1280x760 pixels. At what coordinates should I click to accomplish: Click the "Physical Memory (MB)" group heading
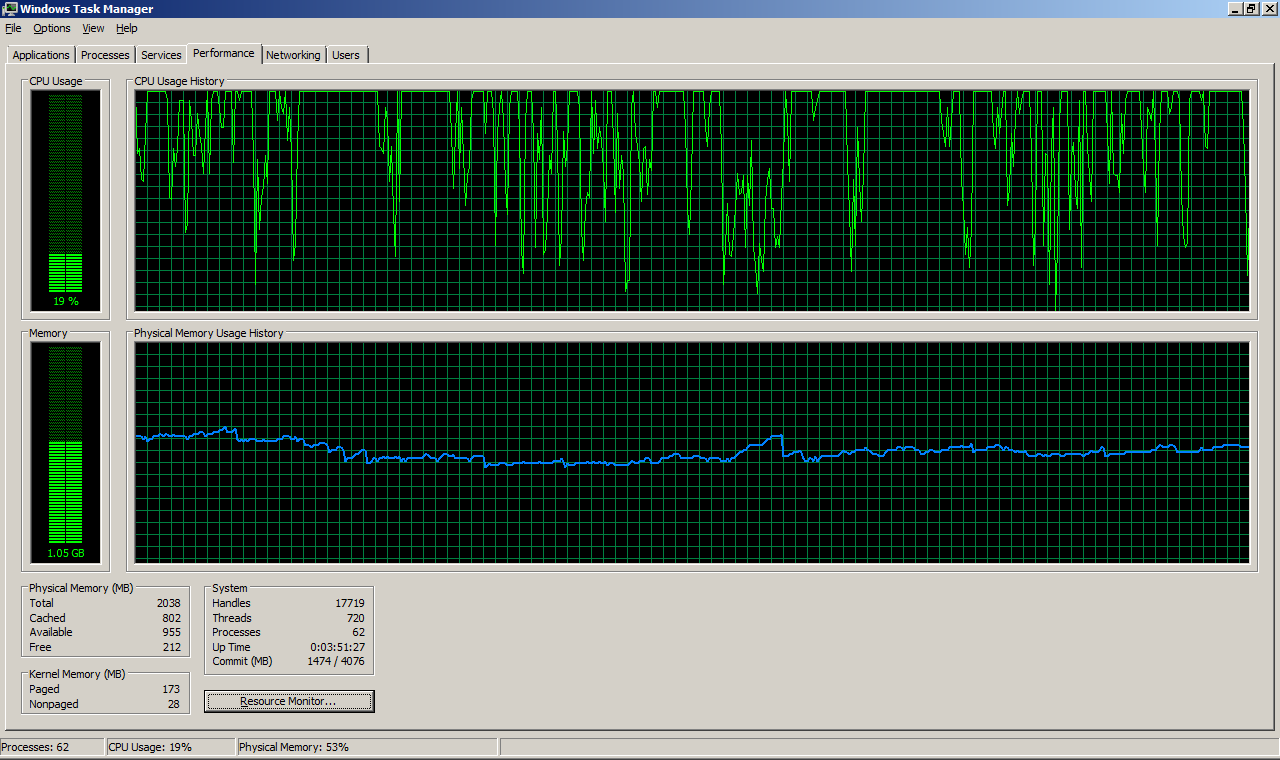pyautogui.click(x=81, y=588)
